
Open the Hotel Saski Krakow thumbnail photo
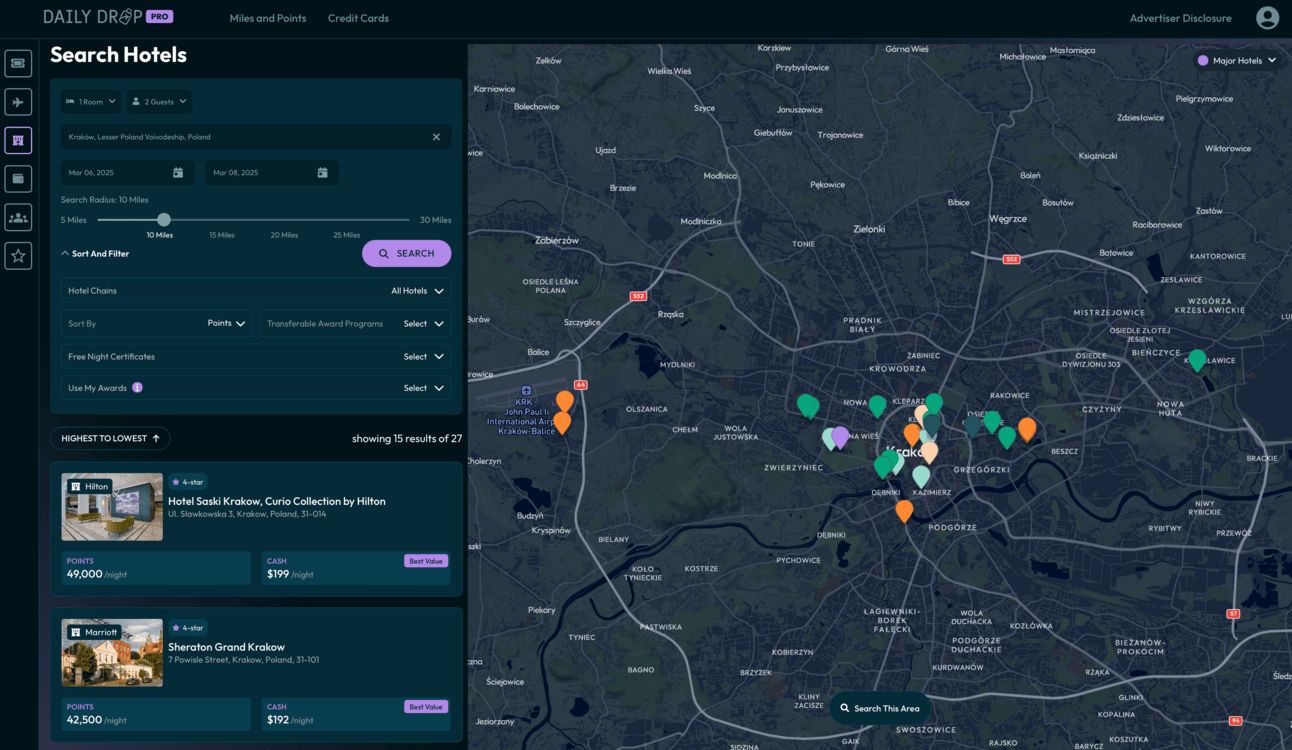[112, 507]
